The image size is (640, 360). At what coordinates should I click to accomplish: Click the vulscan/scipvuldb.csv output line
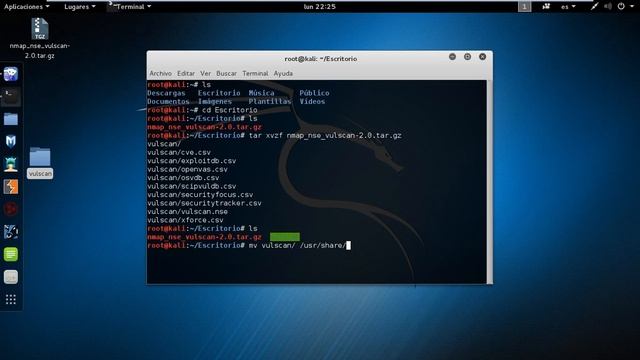click(x=191, y=186)
